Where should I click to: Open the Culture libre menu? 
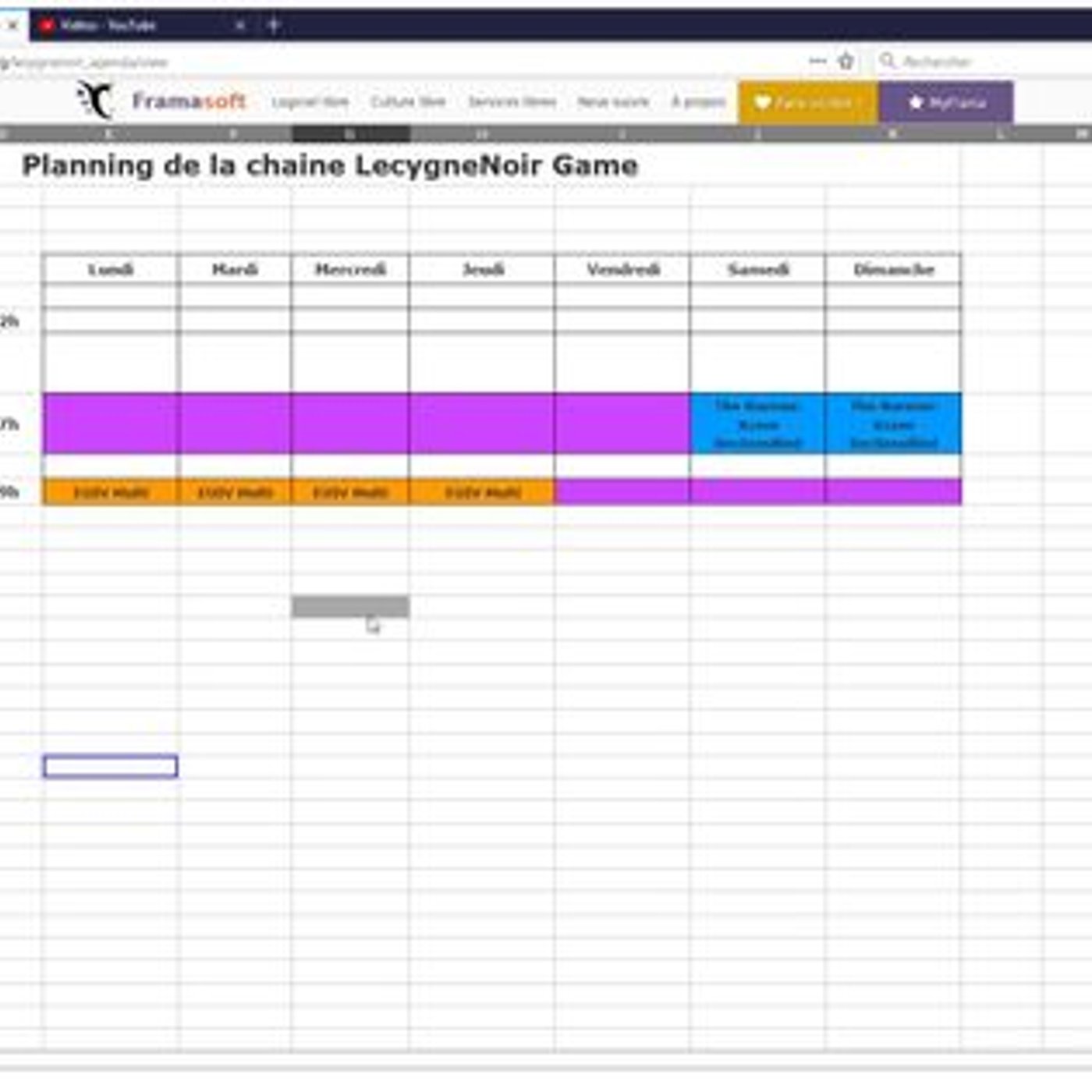click(408, 102)
